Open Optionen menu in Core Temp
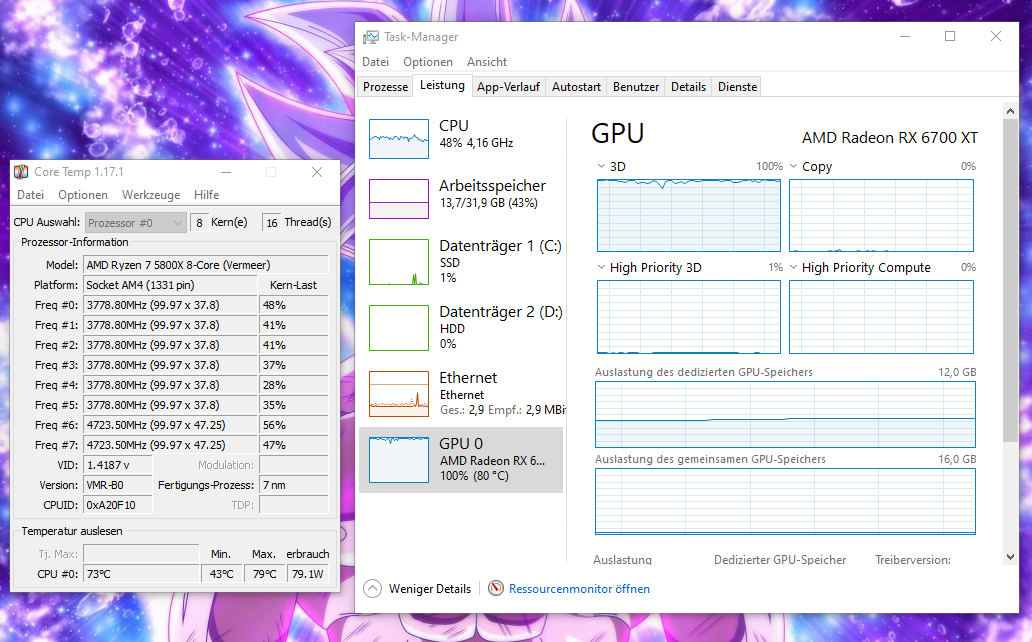 tap(83, 195)
